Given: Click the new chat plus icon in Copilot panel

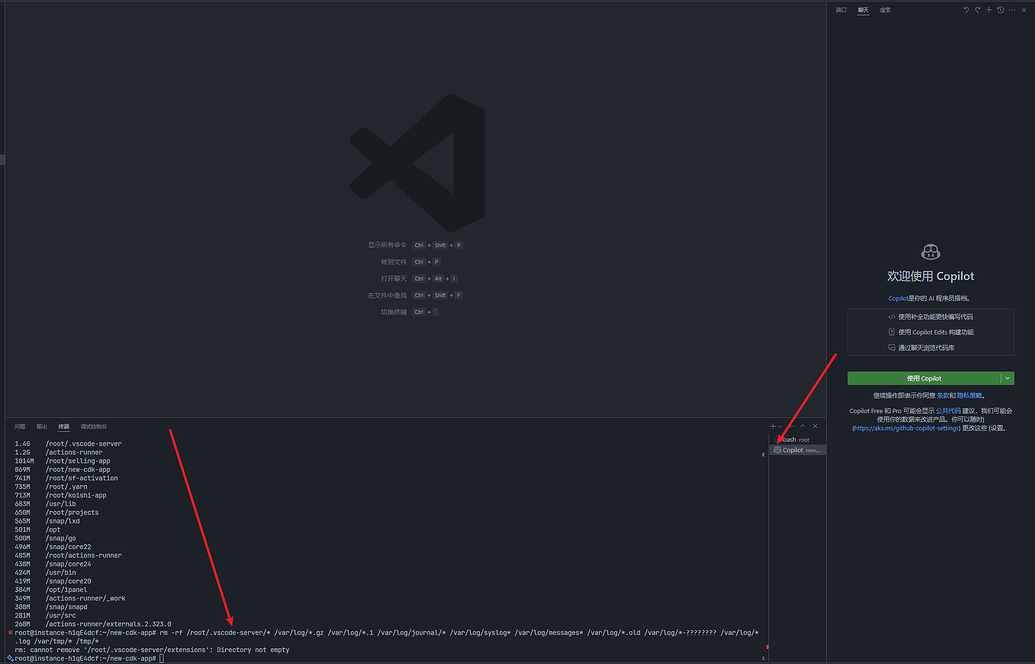Looking at the screenshot, I should [989, 10].
